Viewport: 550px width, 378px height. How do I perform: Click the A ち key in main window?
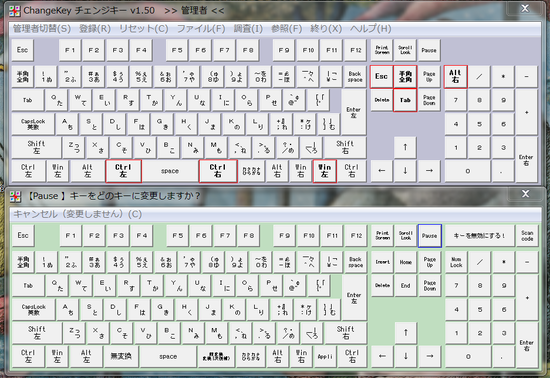point(67,124)
